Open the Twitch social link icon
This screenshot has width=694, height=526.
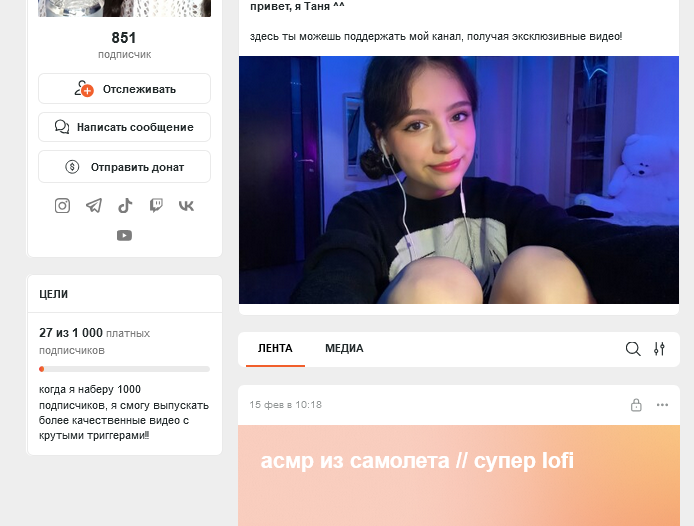click(x=156, y=205)
